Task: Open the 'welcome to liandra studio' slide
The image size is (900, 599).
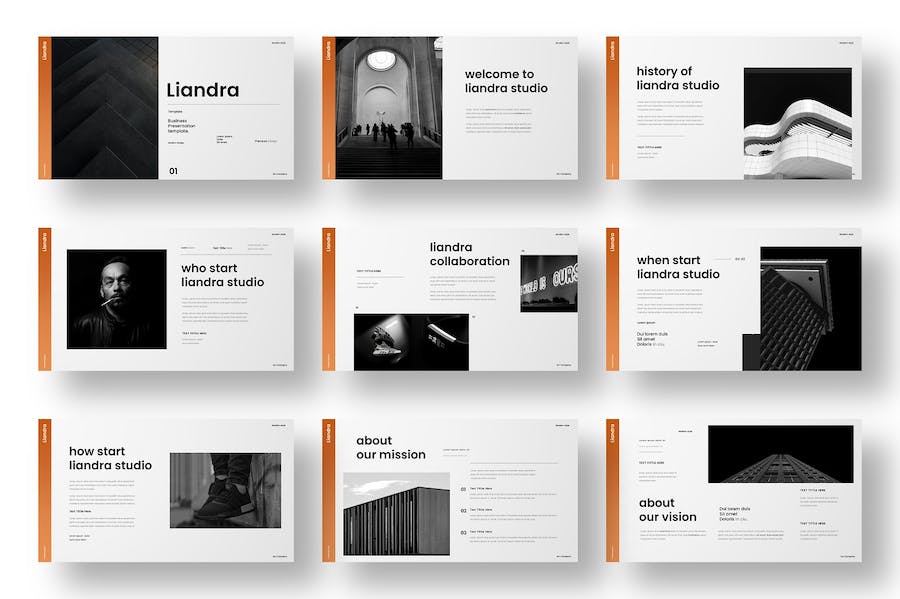Action: click(450, 108)
